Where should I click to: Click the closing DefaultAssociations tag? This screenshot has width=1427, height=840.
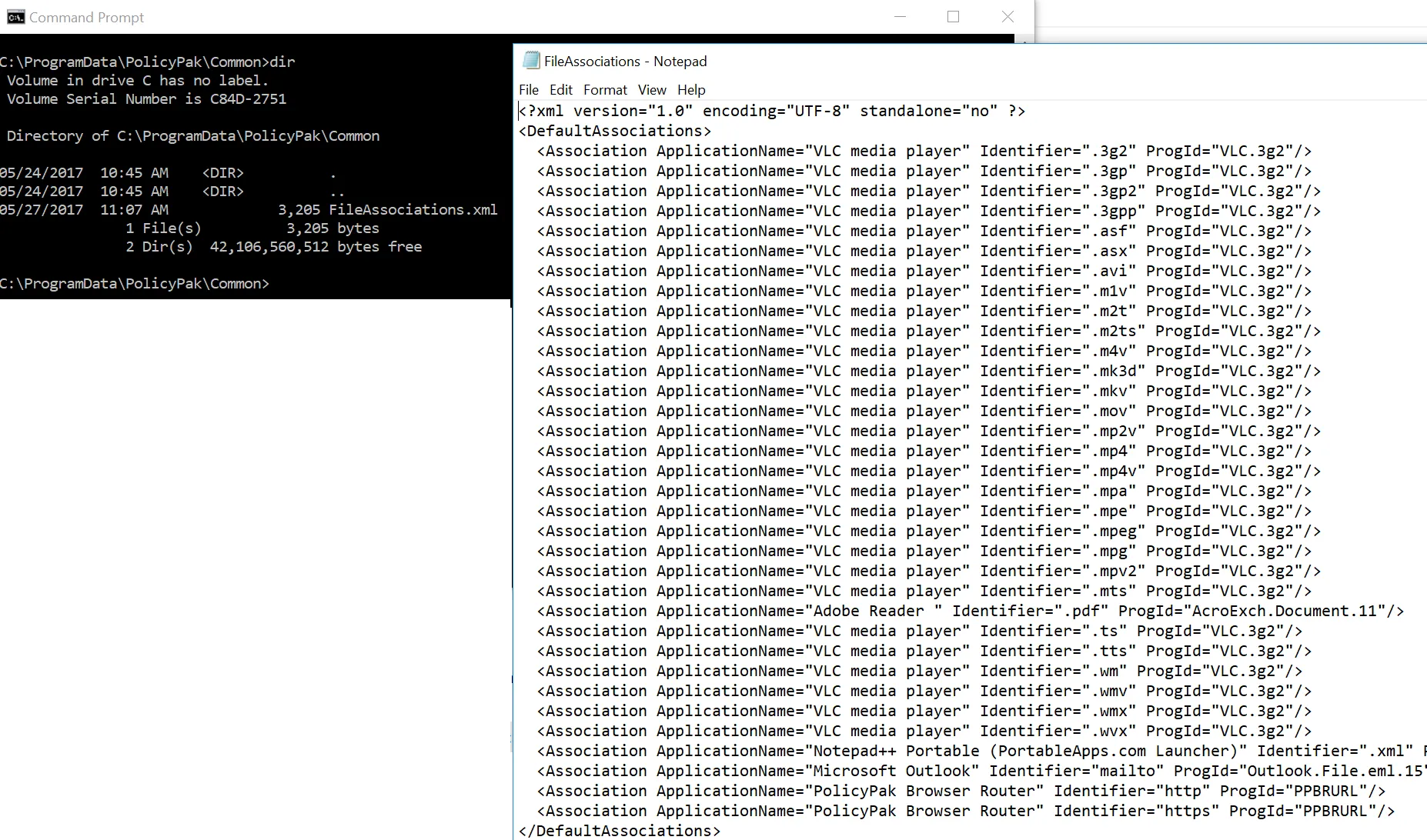[x=619, y=830]
